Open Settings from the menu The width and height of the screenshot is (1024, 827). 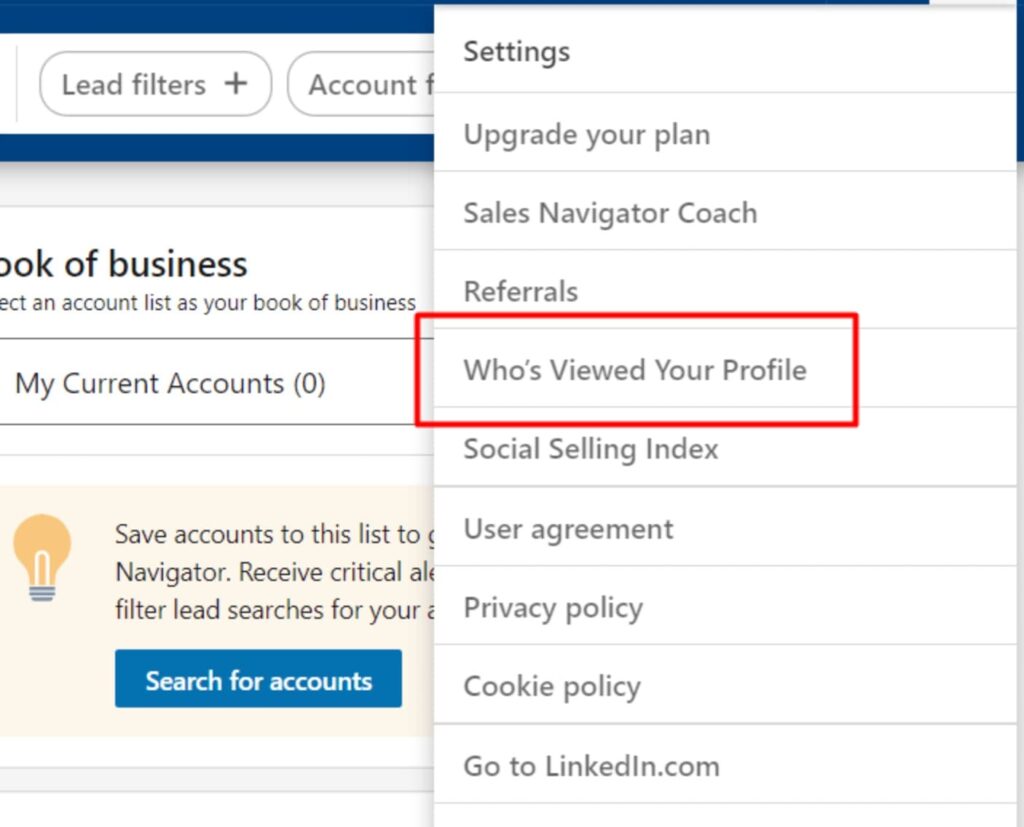(x=517, y=52)
